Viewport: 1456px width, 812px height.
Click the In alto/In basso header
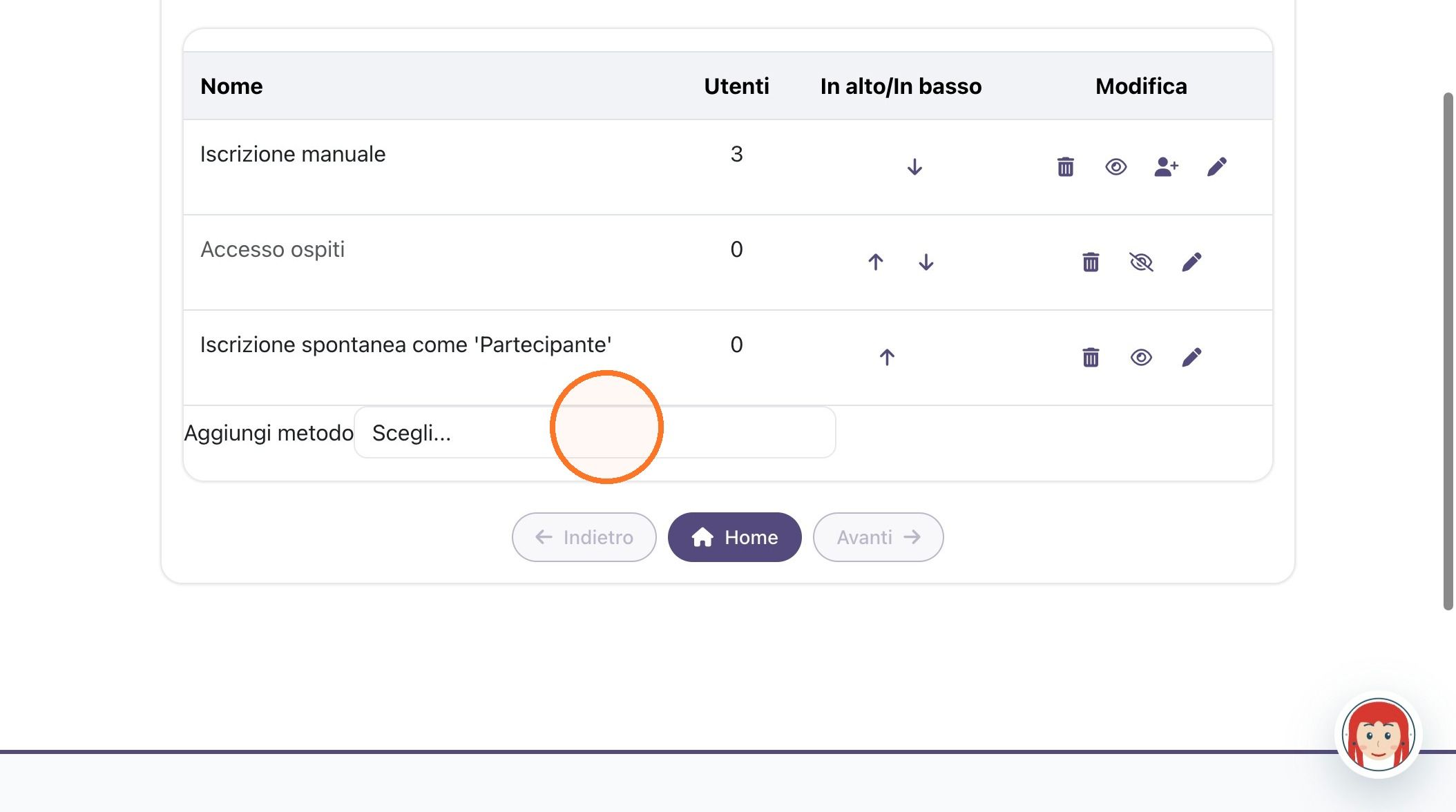pyautogui.click(x=901, y=86)
